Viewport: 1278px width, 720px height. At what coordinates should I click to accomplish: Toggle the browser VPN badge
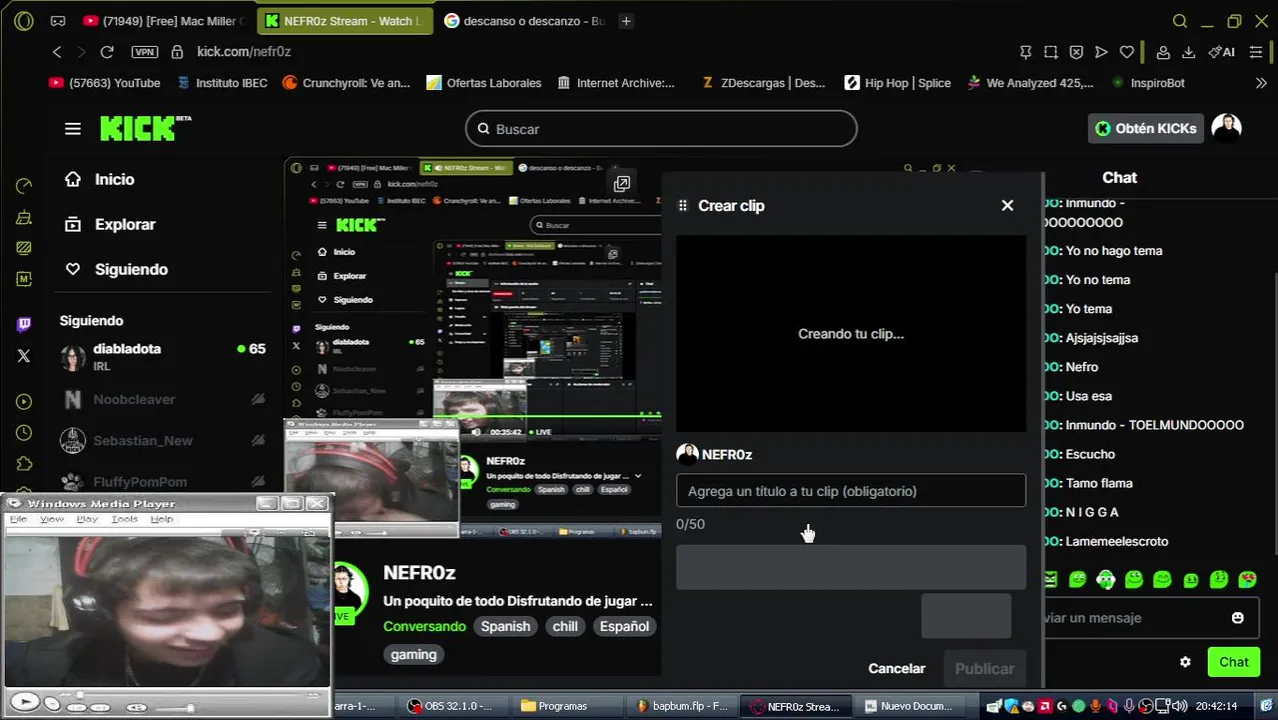click(145, 52)
